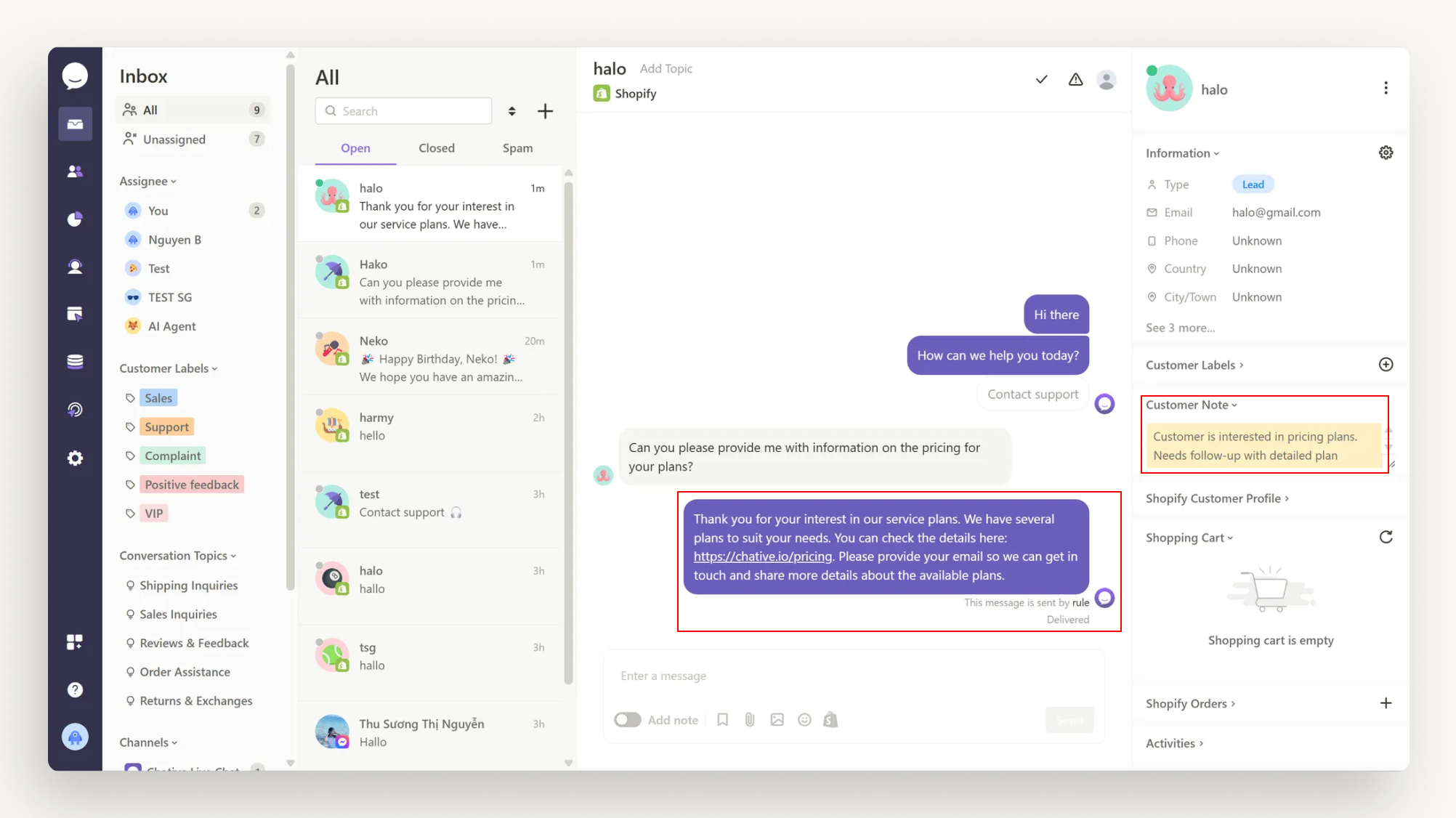Click the saved replies bookmark icon
The width and height of the screenshot is (1456, 818).
722,719
